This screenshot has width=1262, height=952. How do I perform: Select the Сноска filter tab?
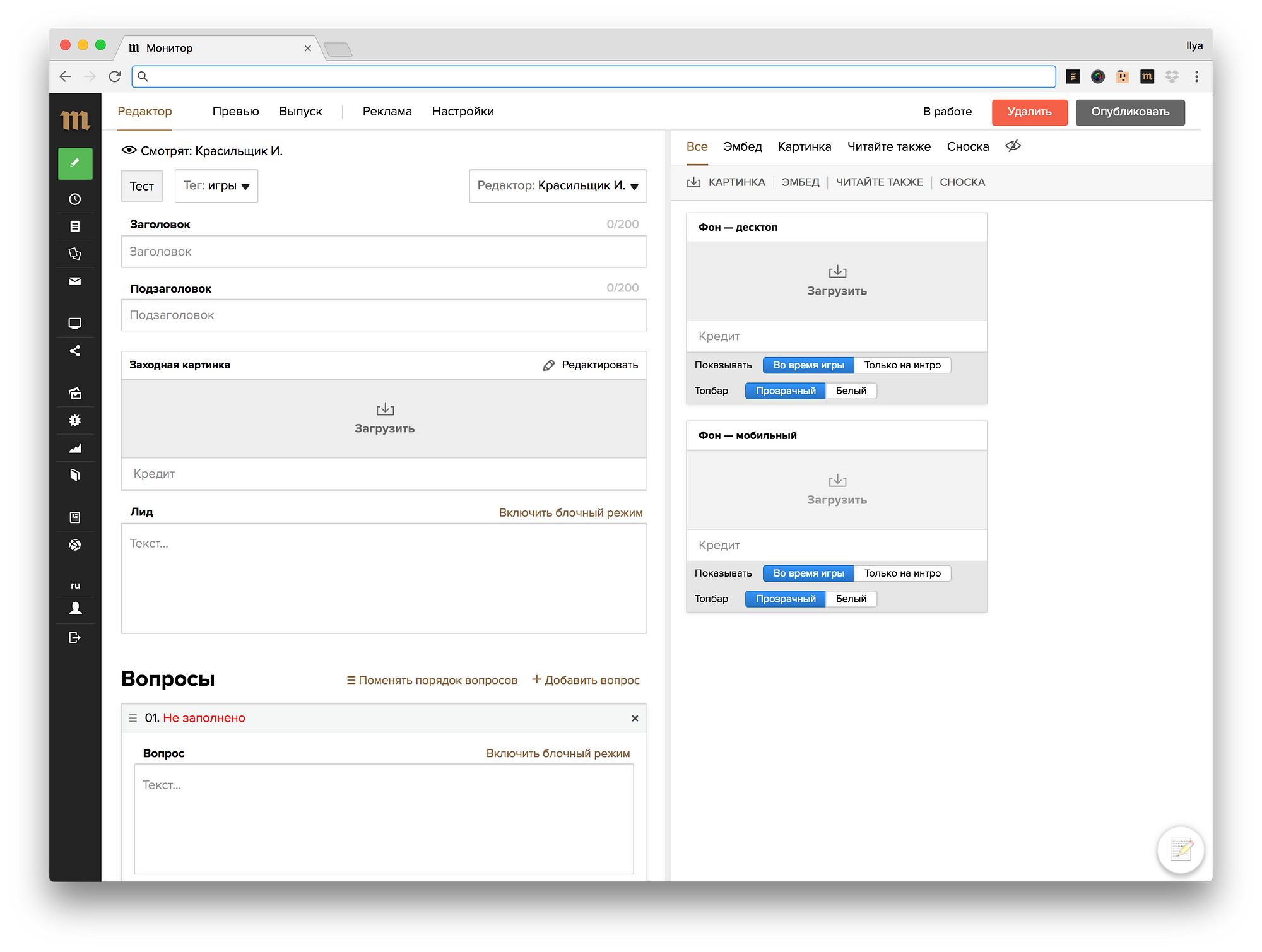point(968,147)
